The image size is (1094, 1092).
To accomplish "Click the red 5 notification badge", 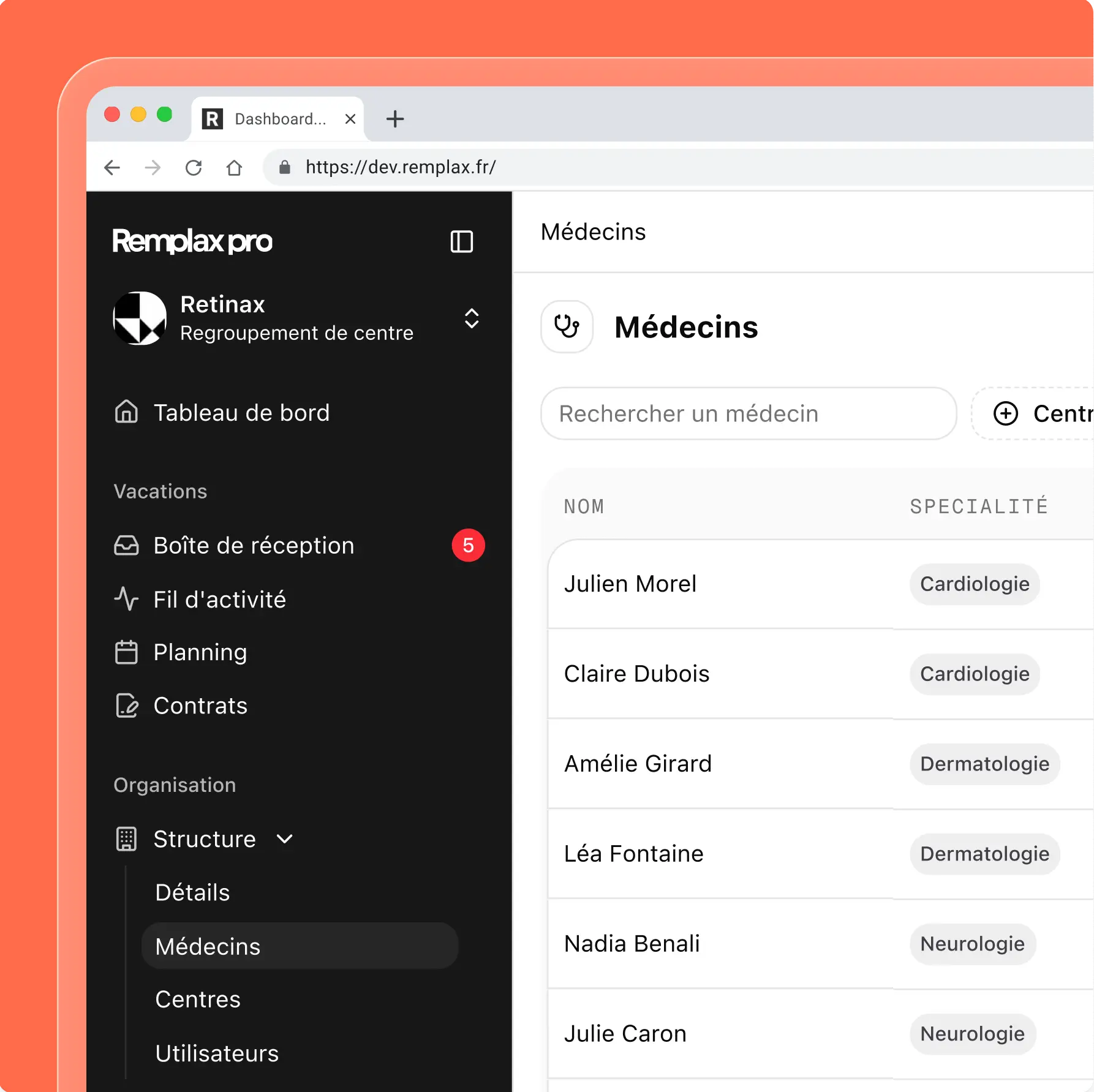I will coord(469,545).
